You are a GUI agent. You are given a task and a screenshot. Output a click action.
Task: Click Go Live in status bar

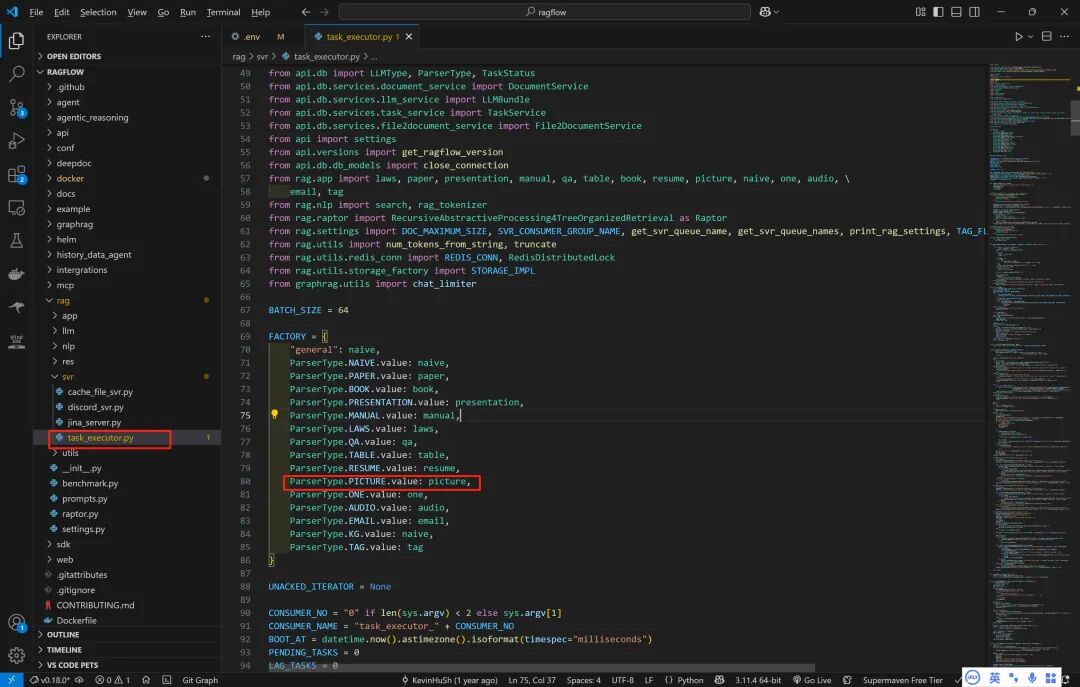pyautogui.click(x=812, y=680)
